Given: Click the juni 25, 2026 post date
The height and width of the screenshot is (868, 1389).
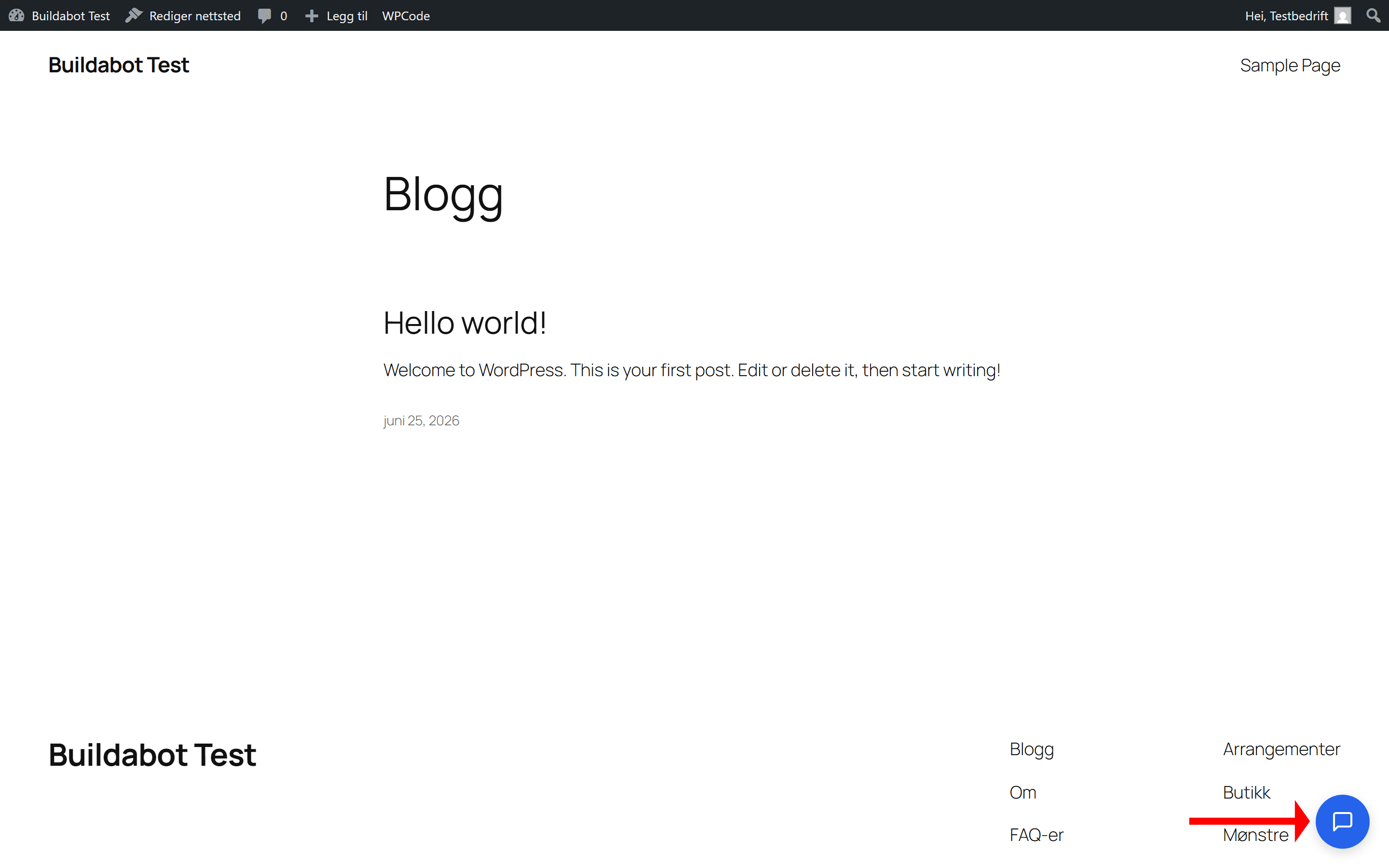Looking at the screenshot, I should (422, 421).
